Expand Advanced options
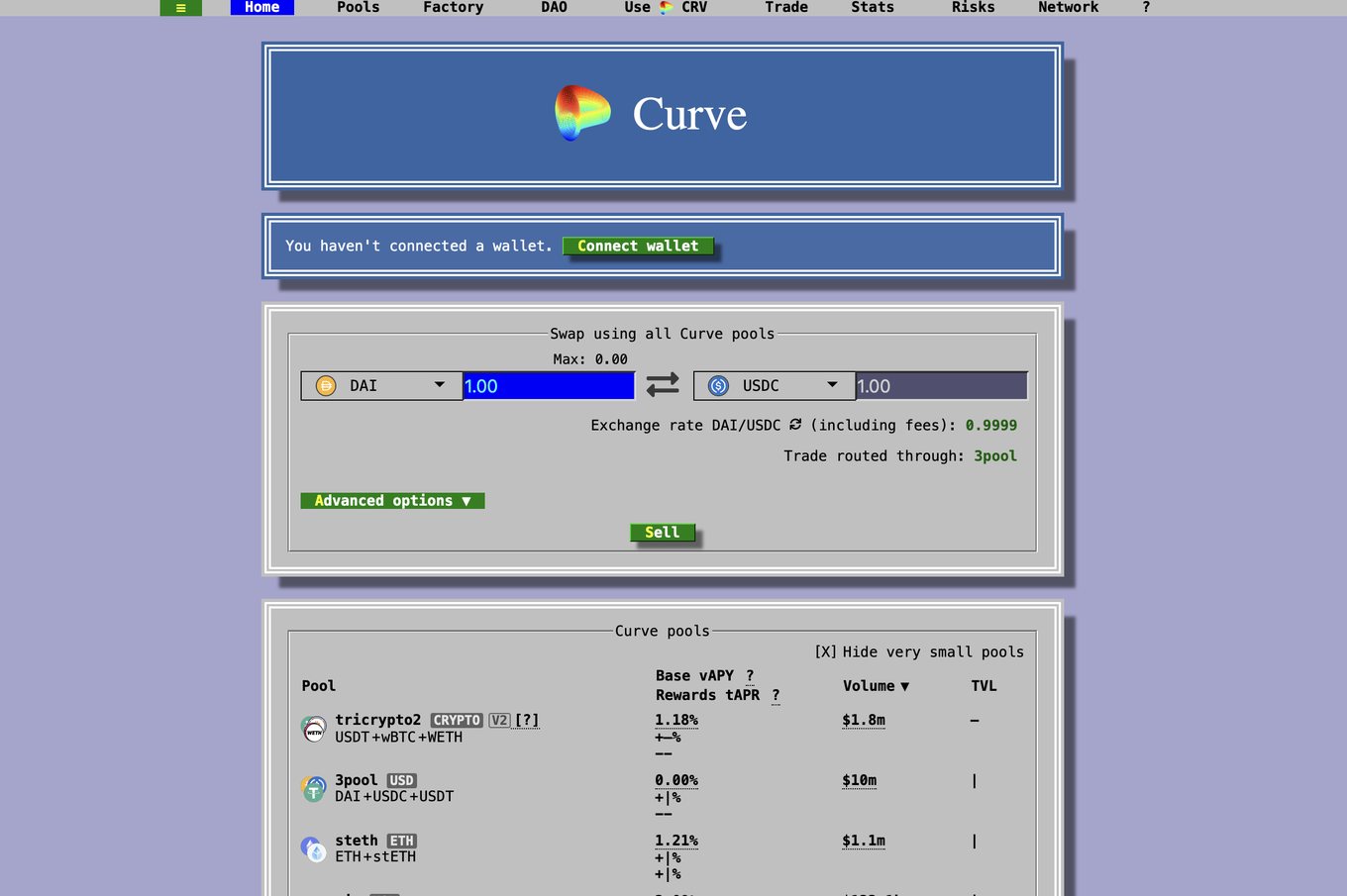The width and height of the screenshot is (1347, 896). click(393, 501)
